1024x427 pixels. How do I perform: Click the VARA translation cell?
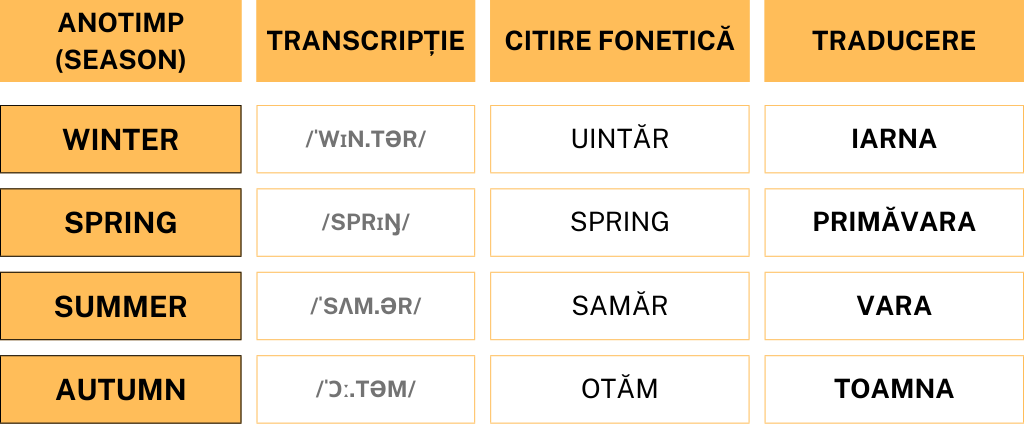tap(893, 306)
